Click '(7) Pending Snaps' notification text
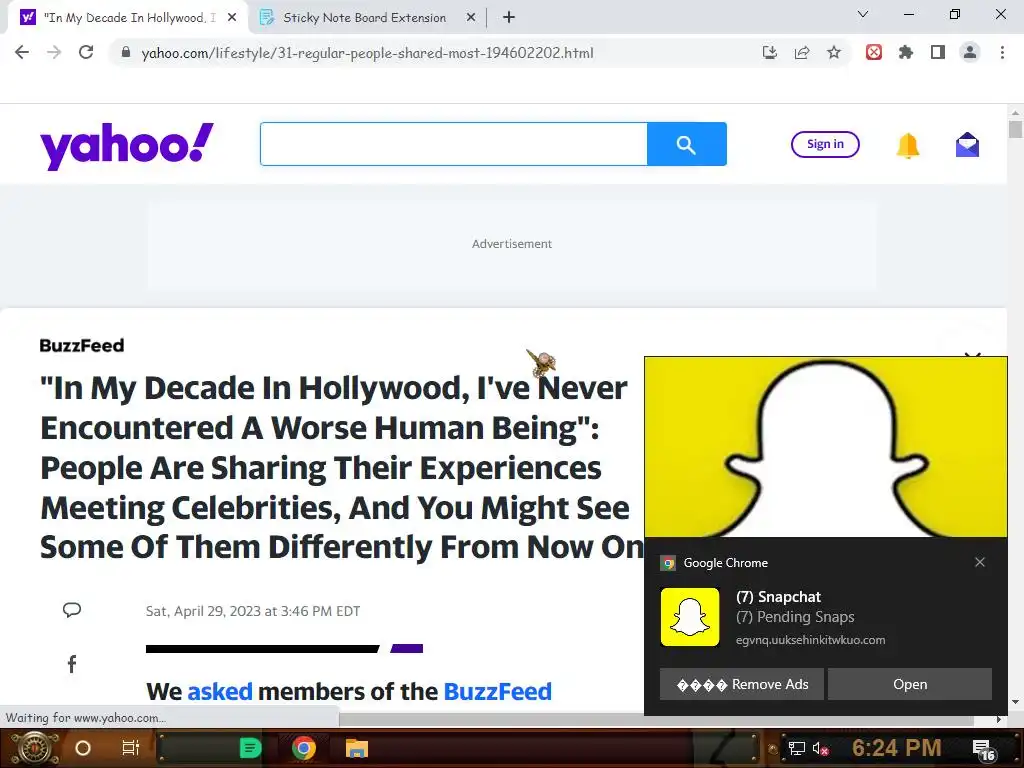Screen dimensions: 1024x768 (795, 617)
